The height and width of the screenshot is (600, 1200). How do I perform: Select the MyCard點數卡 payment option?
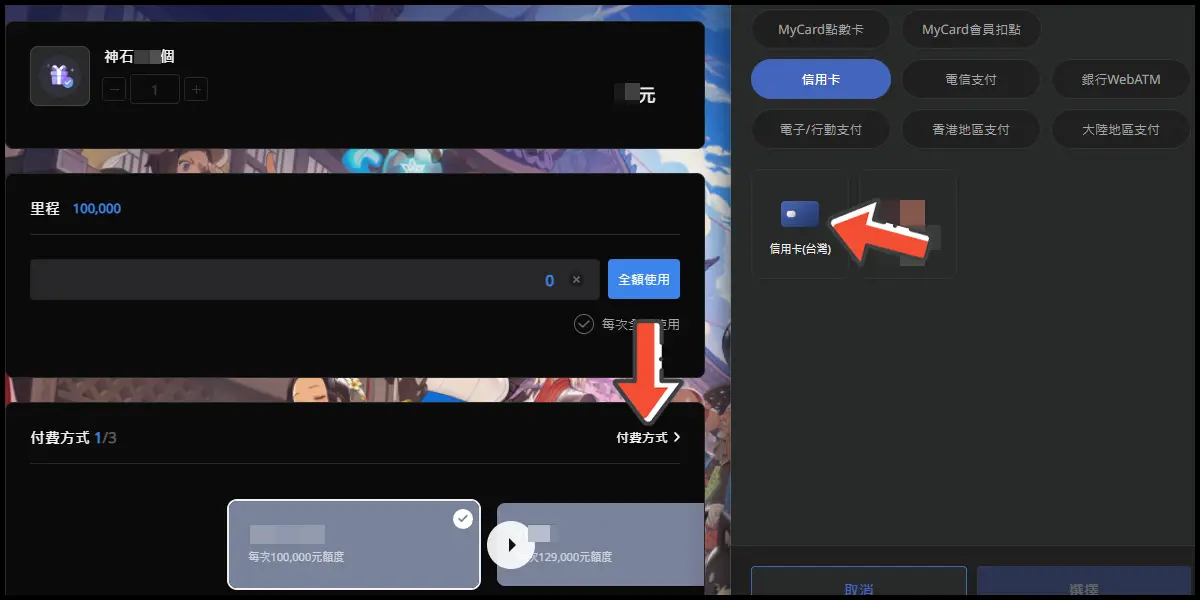(x=820, y=30)
